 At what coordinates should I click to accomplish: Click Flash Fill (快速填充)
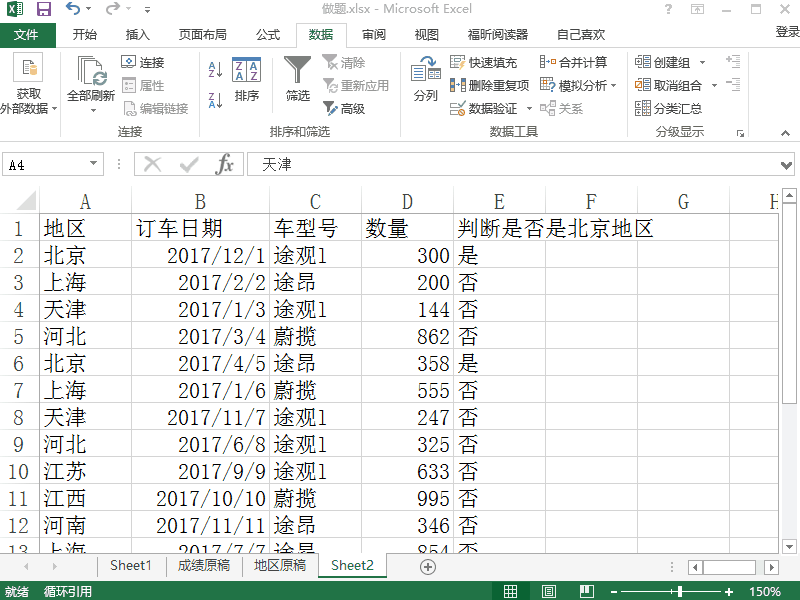tap(483, 62)
